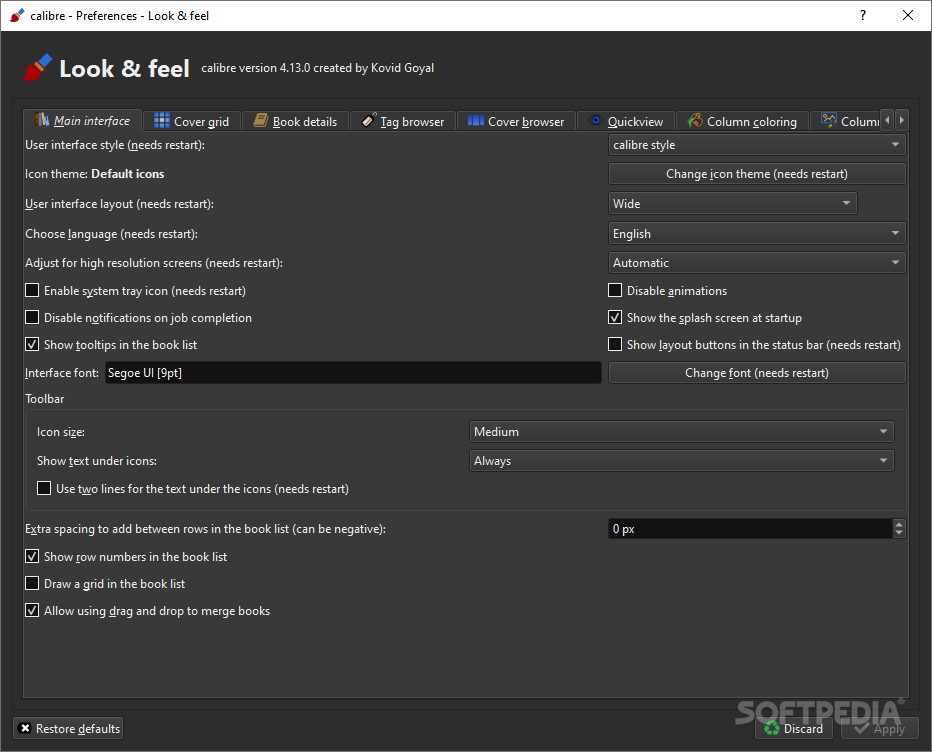Click the Book details tab book icon
Screen dimensions: 932x752
click(x=260, y=121)
